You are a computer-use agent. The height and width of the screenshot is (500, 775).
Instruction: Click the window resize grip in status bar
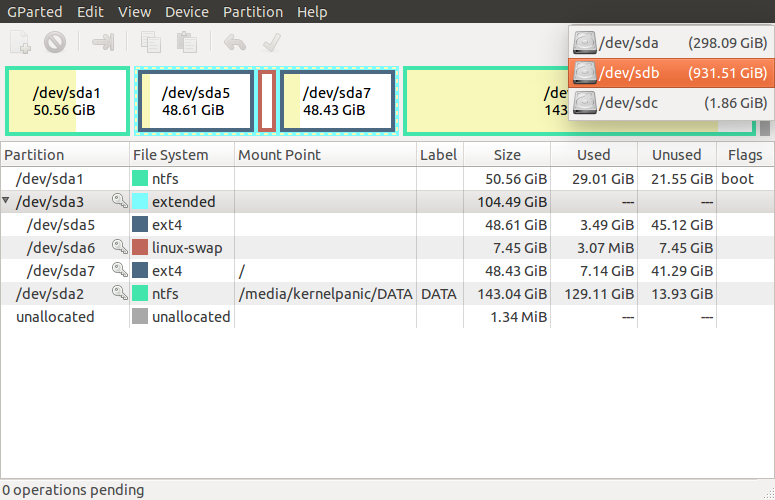click(x=769, y=494)
